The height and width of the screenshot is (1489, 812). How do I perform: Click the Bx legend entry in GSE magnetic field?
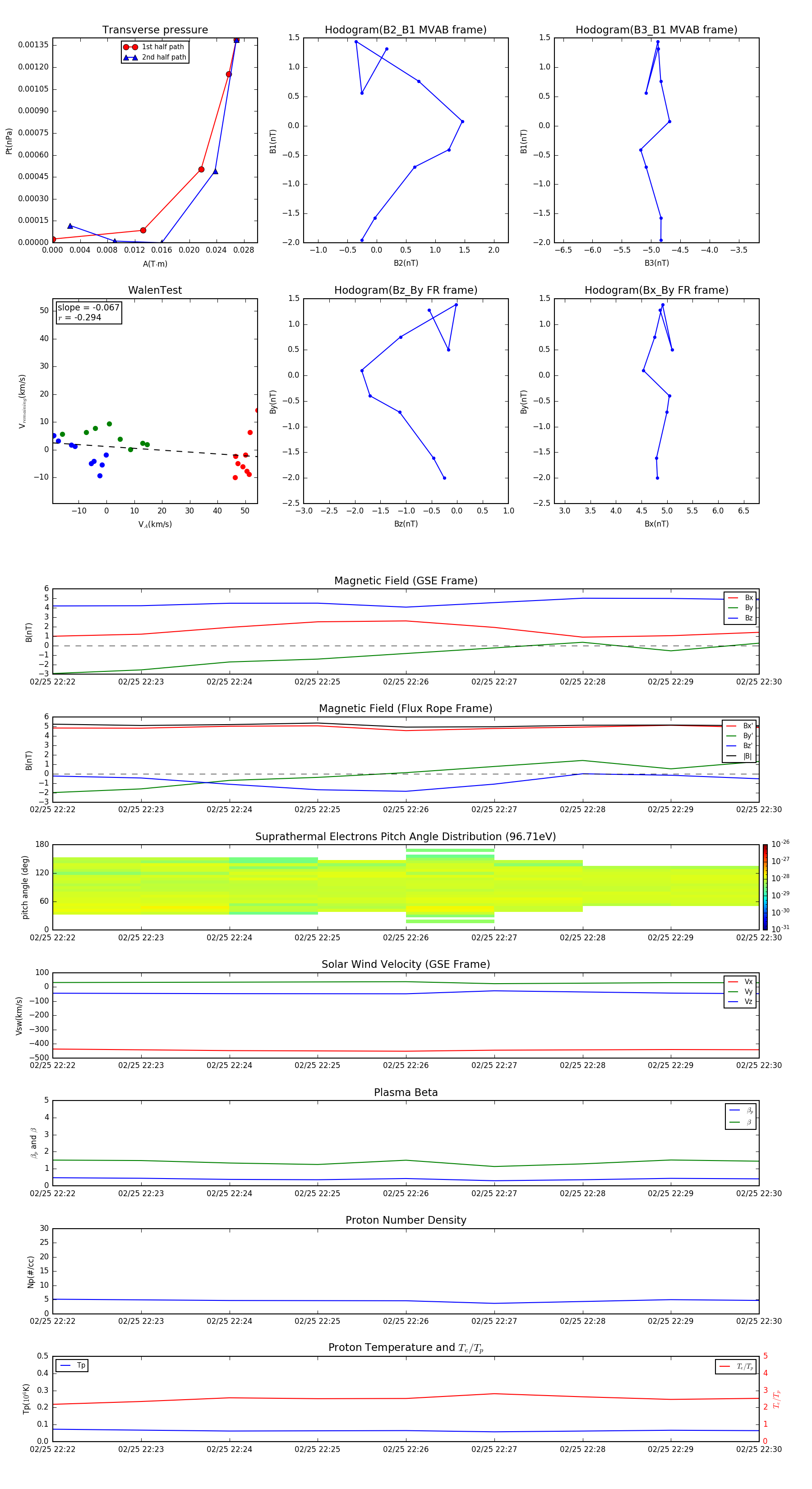(740, 598)
